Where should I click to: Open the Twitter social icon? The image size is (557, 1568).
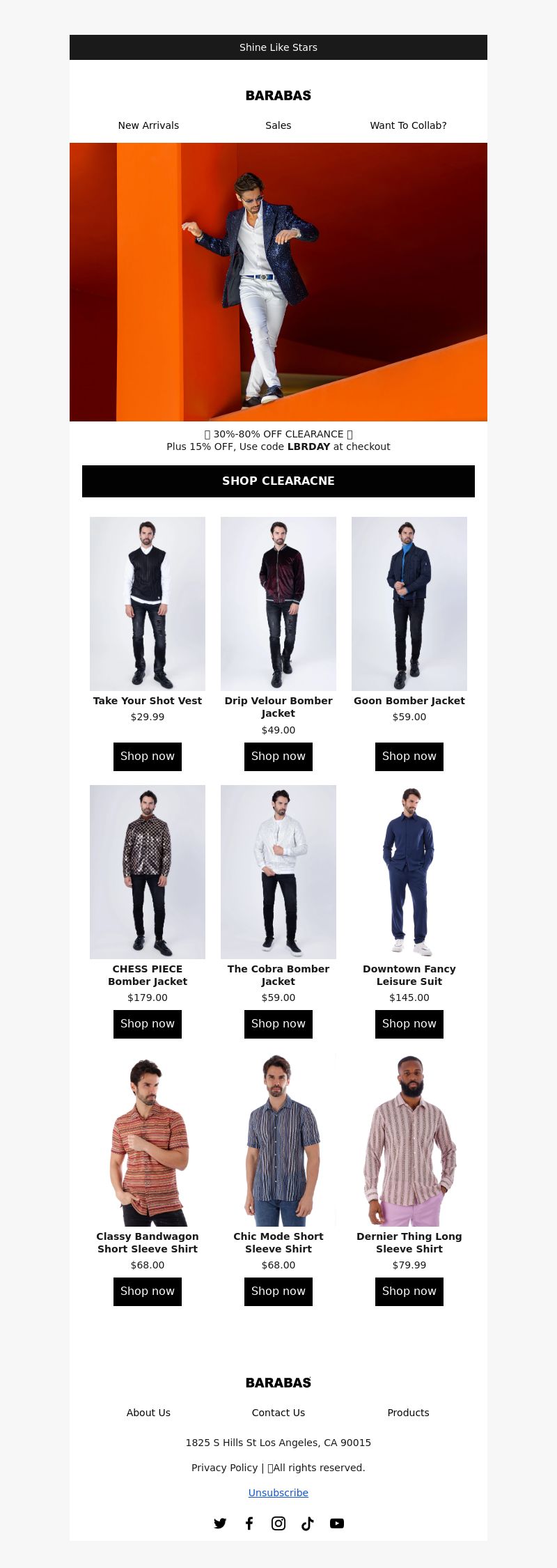click(220, 1523)
